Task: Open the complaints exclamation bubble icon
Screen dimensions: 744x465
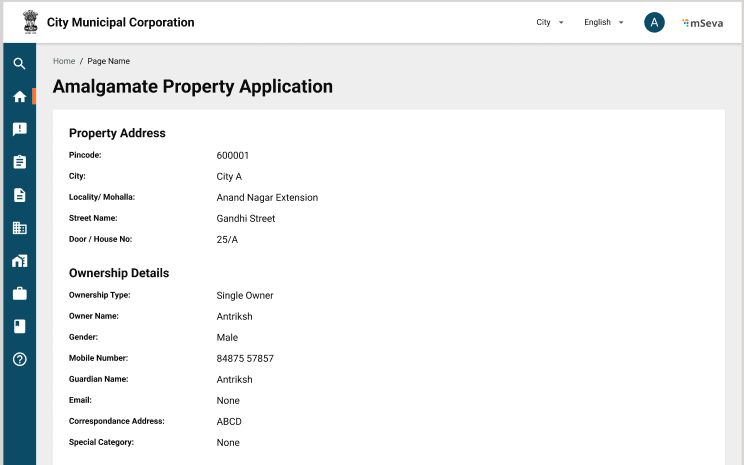Action: click(19, 129)
